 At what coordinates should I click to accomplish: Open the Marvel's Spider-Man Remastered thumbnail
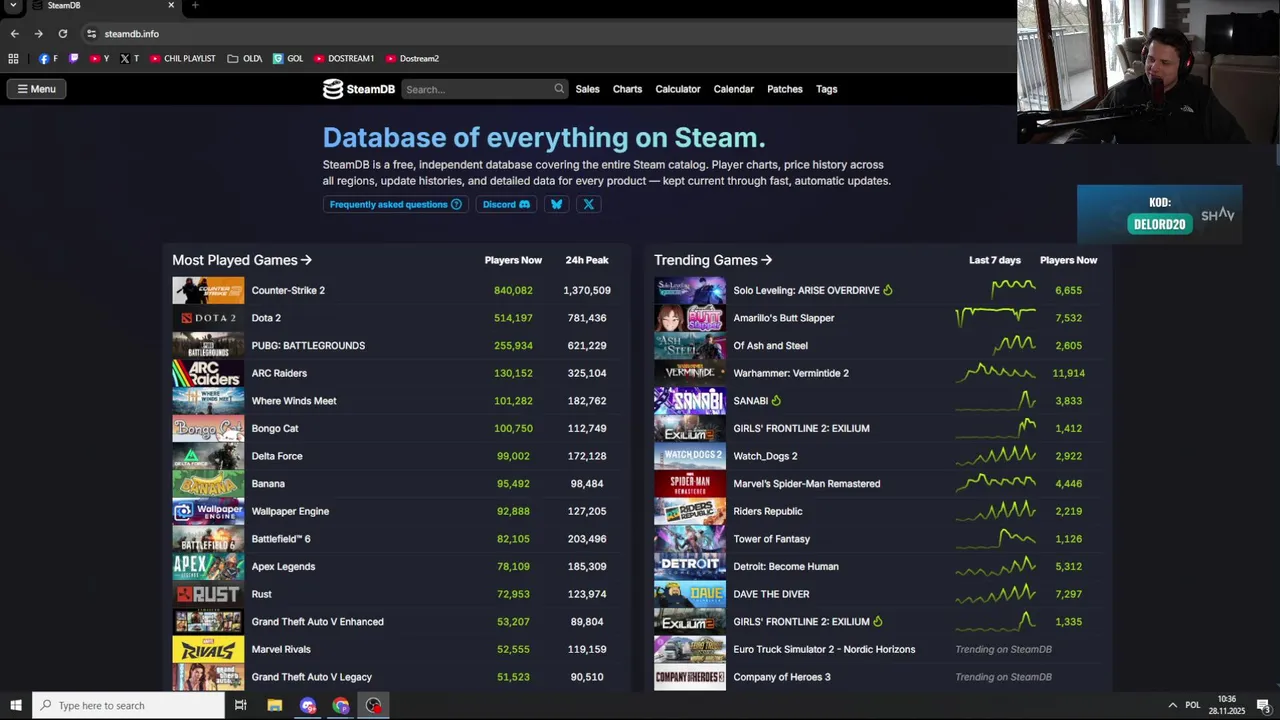pyautogui.click(x=690, y=483)
